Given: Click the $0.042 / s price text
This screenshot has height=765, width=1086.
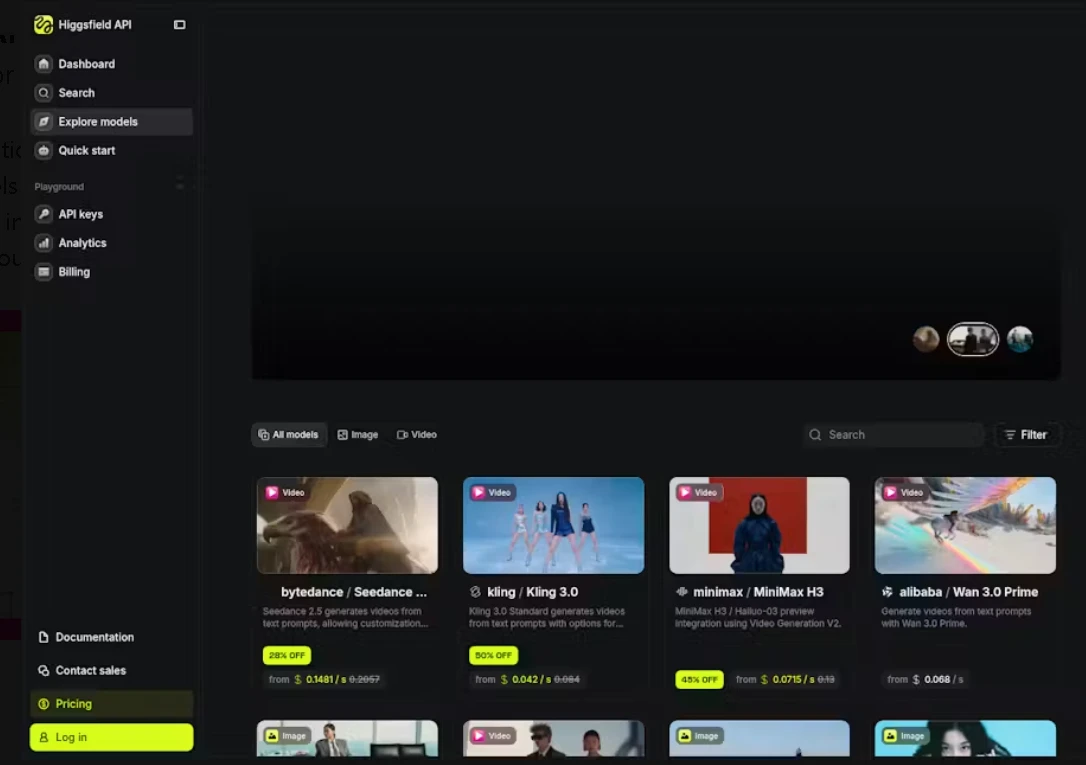Looking at the screenshot, I should pos(526,679).
